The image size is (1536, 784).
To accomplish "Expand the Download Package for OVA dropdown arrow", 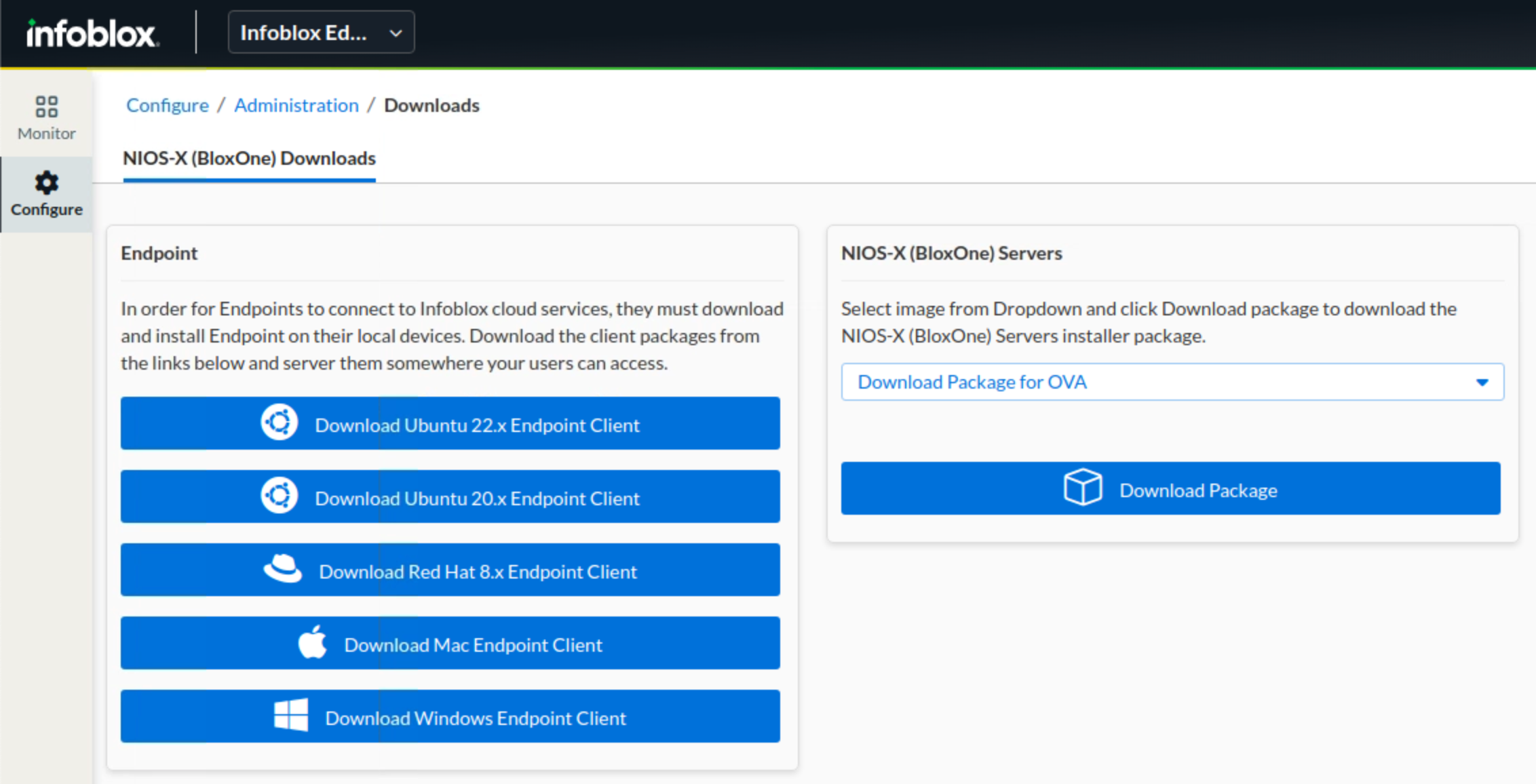I will (1482, 383).
